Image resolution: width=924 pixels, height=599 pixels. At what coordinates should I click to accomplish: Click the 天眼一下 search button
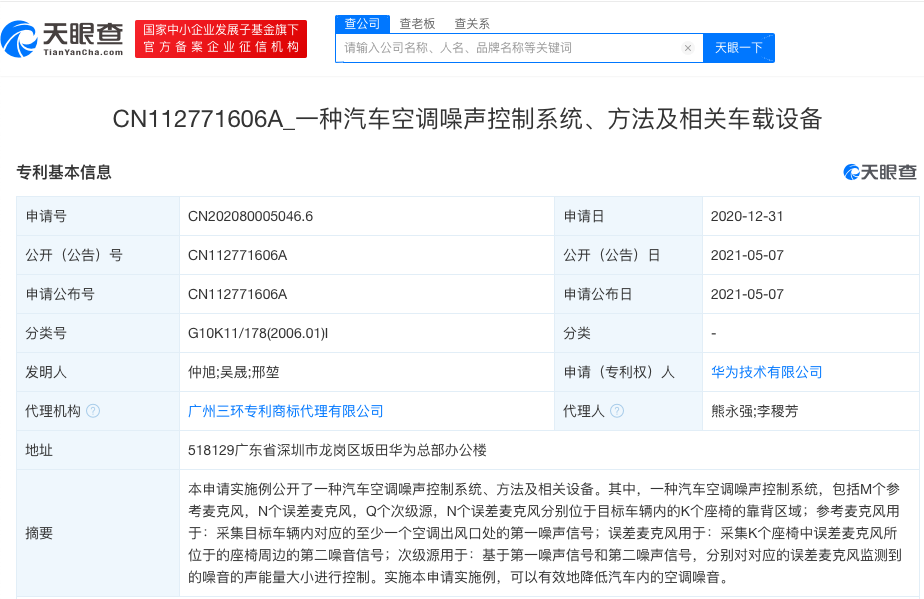click(x=739, y=48)
